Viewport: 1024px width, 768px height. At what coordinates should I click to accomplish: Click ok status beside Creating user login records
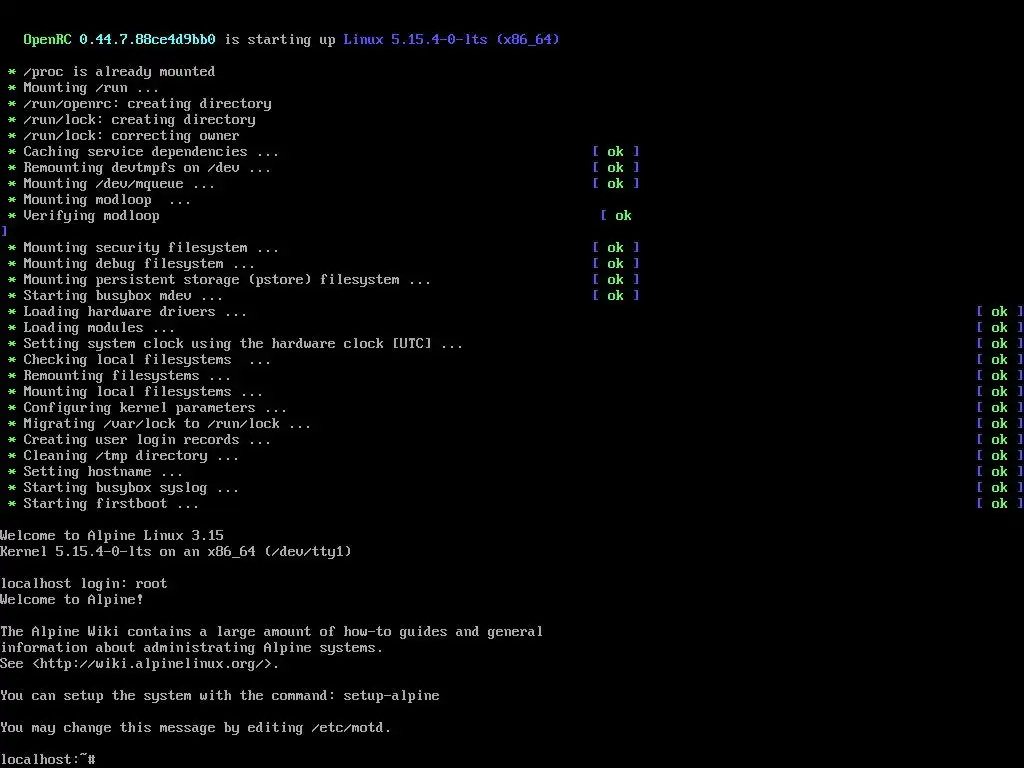[999, 440]
